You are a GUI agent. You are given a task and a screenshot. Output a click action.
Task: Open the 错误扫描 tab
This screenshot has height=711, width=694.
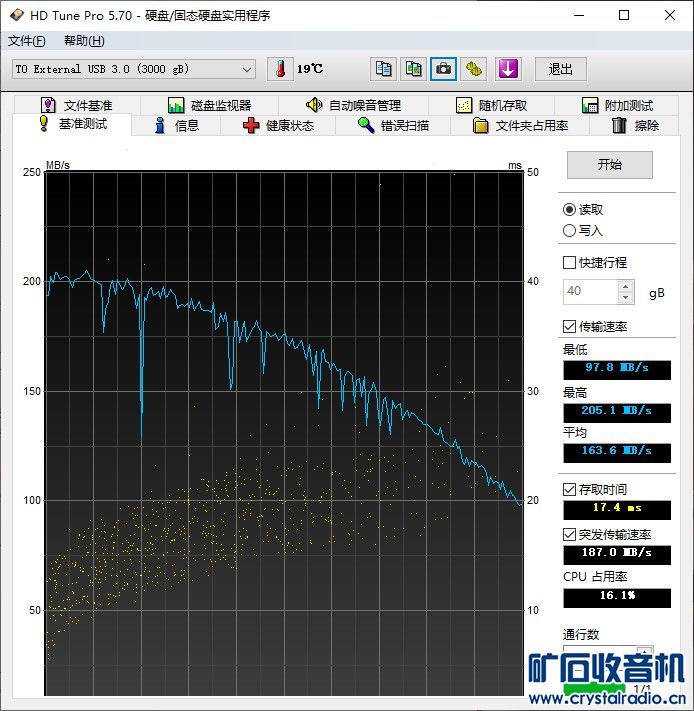(x=393, y=125)
